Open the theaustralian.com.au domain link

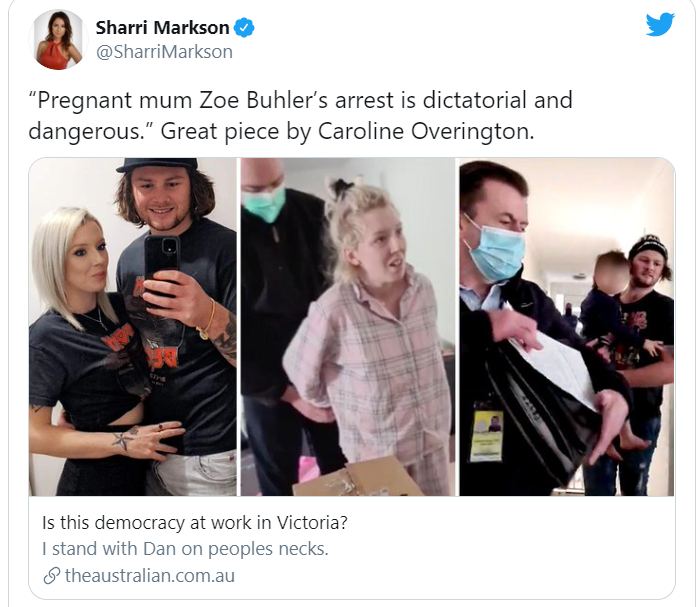point(150,575)
